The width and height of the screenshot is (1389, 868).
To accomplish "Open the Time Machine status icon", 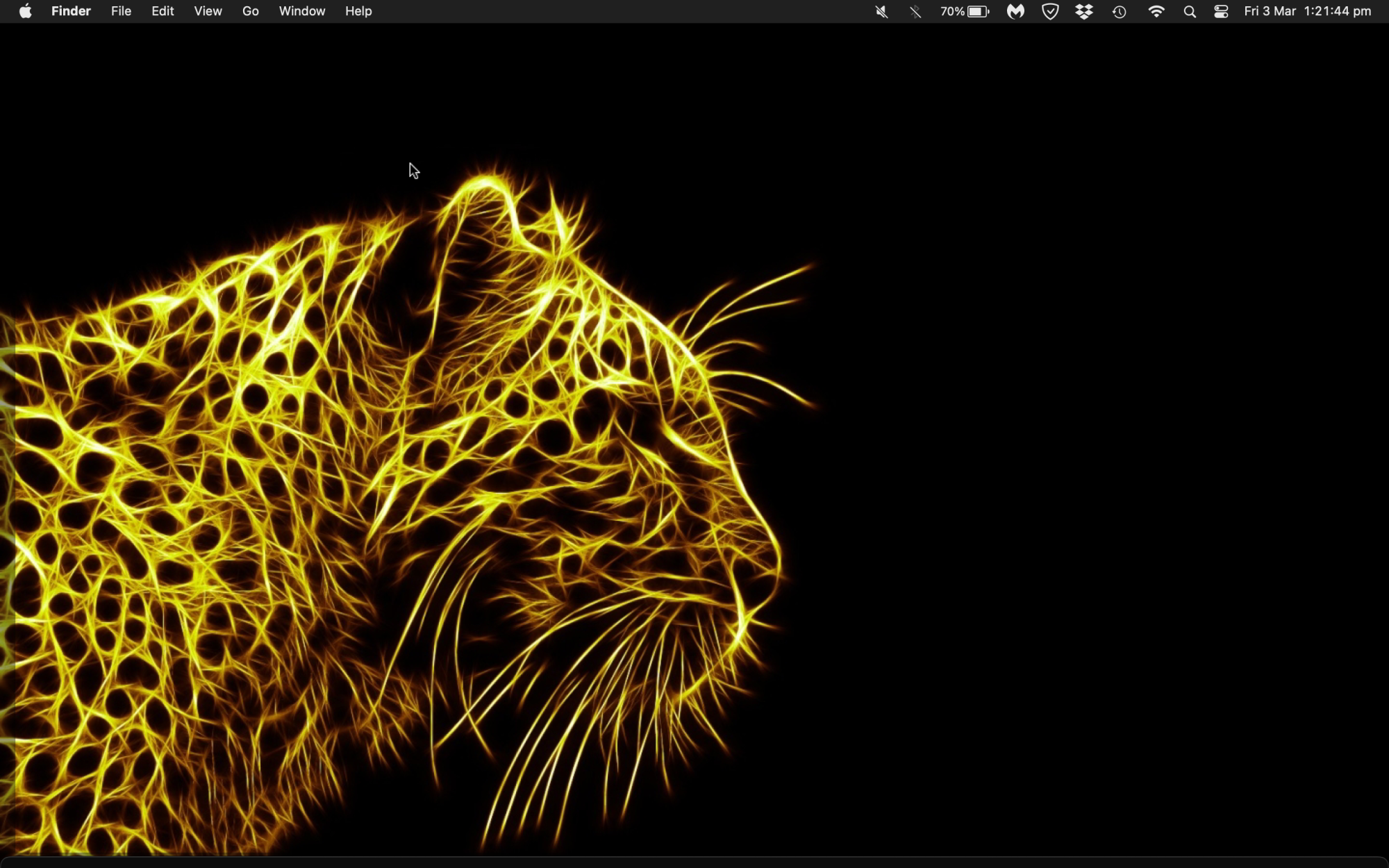I will coord(1120,12).
